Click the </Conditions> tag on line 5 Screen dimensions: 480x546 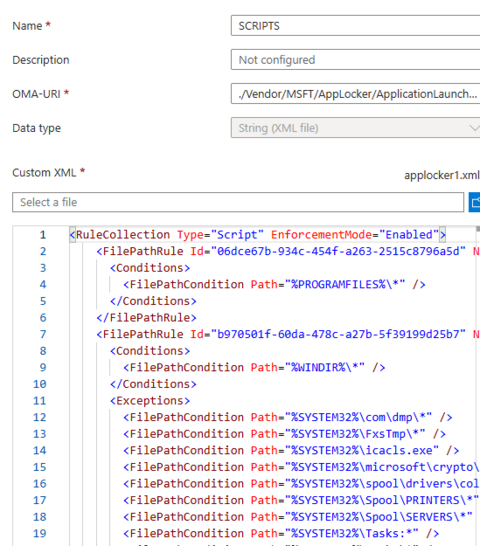(x=153, y=301)
